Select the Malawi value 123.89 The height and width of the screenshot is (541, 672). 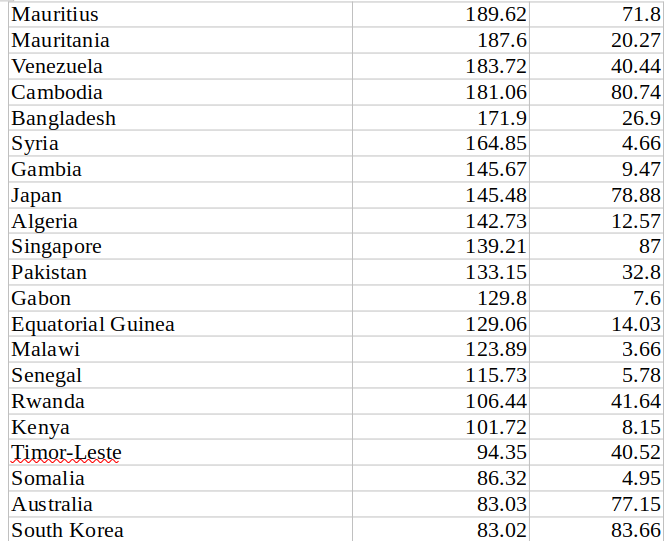click(441, 349)
